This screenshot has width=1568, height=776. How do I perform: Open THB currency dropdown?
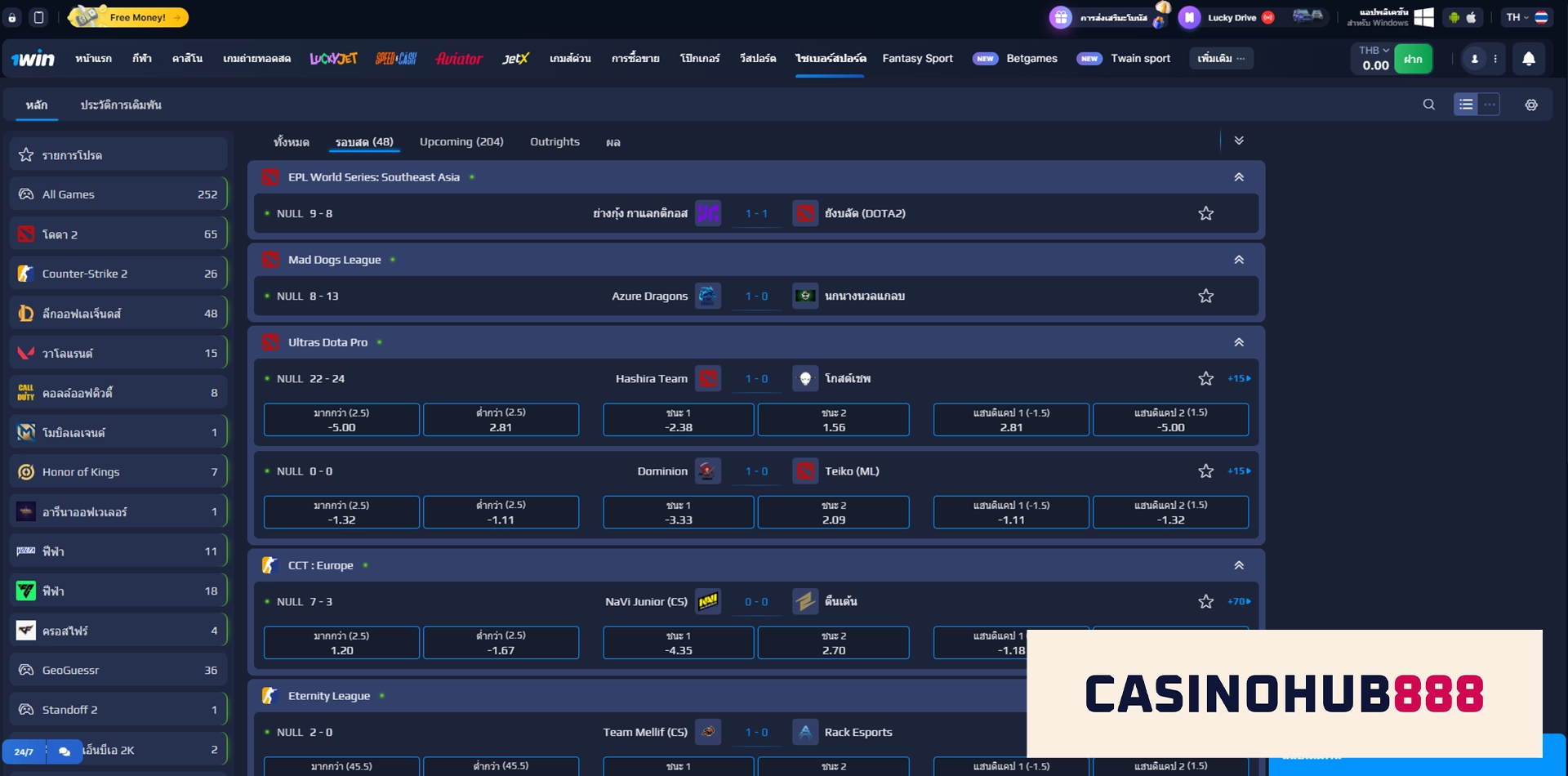pyautogui.click(x=1374, y=50)
